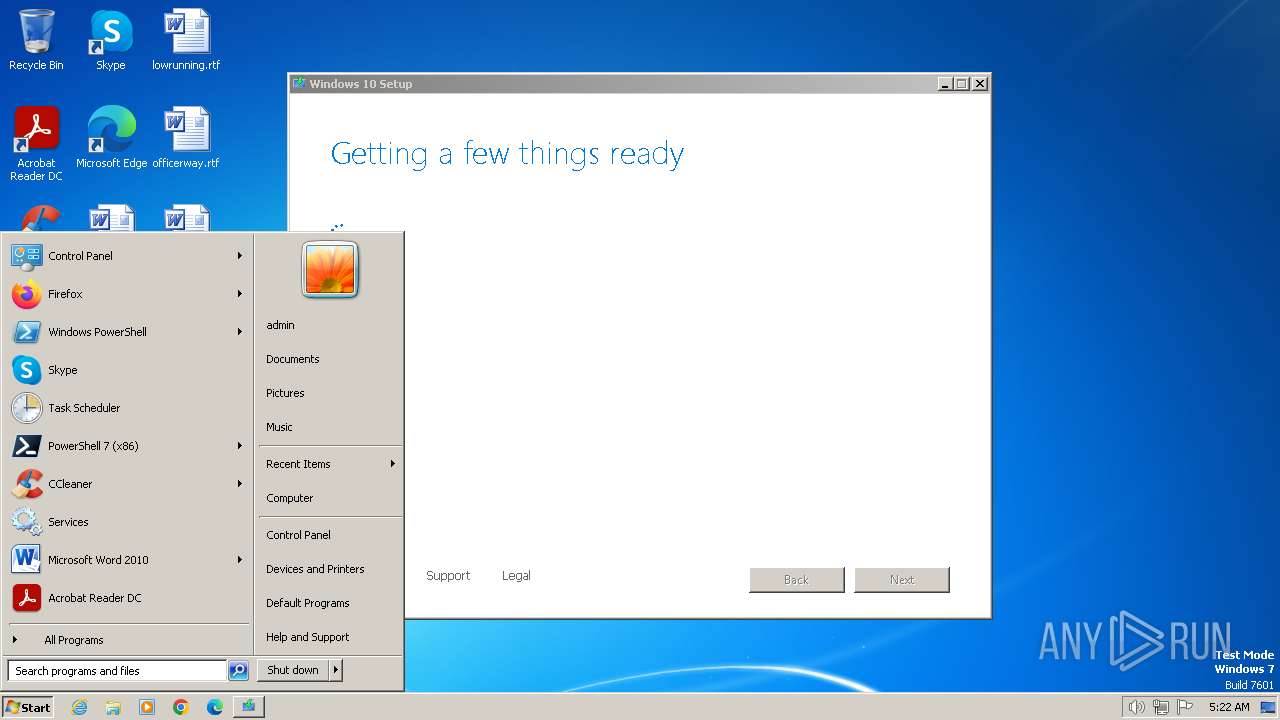Click Skype icon in Start menu
The width and height of the screenshot is (1280, 720).
click(26, 370)
